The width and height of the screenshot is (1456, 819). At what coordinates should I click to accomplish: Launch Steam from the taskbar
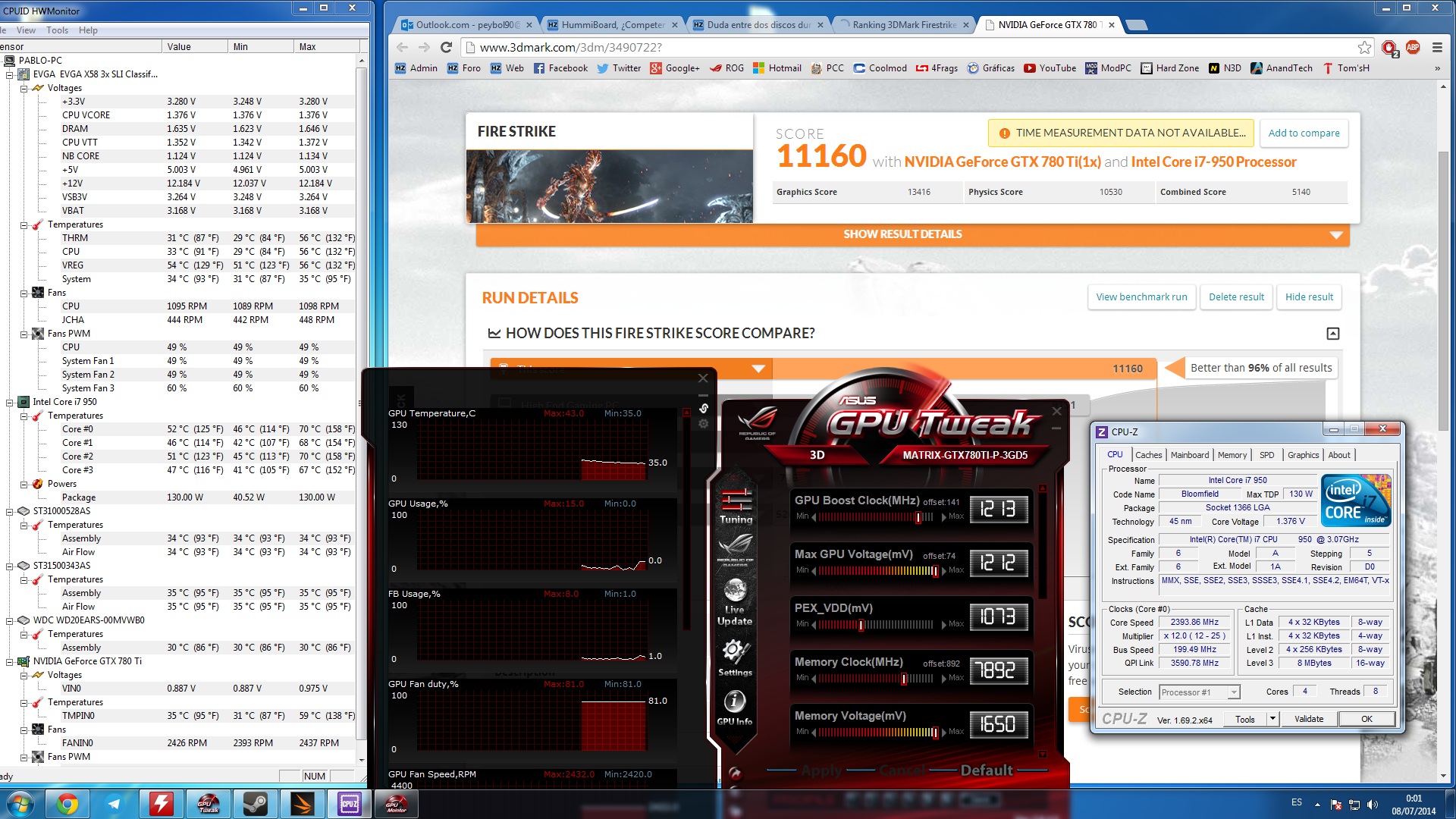click(x=255, y=804)
